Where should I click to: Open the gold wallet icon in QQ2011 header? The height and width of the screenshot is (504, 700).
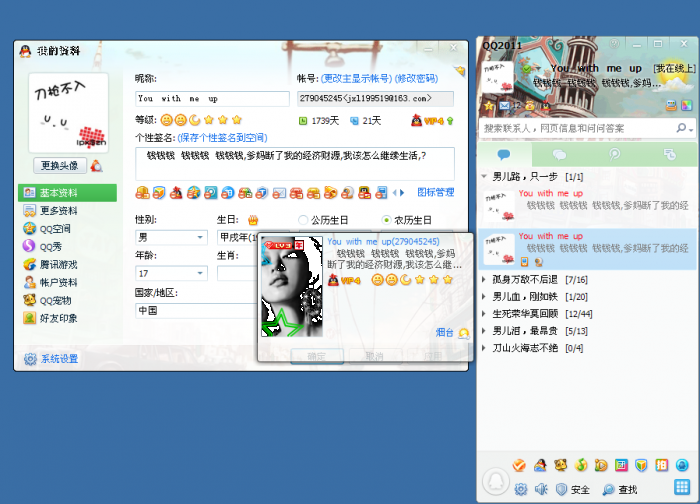pyautogui.click(x=530, y=105)
